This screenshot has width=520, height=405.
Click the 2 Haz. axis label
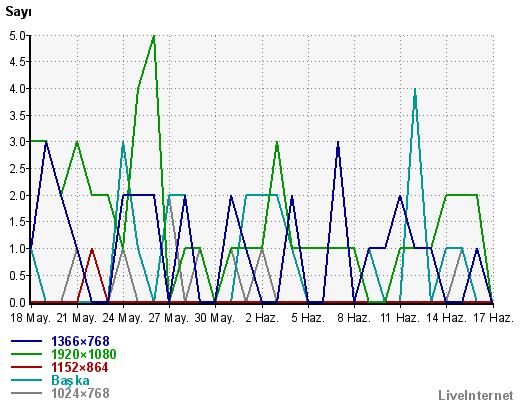pos(262,318)
